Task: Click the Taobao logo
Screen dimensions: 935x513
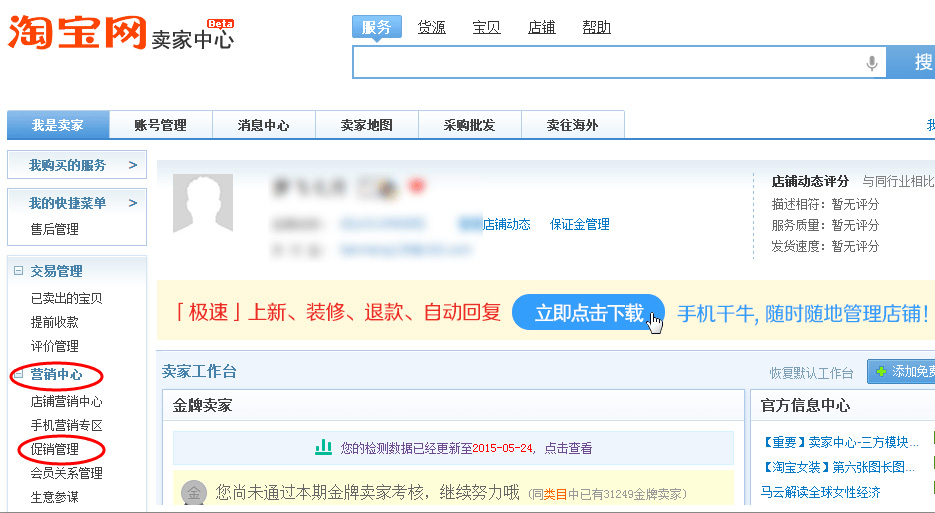Action: point(76,32)
